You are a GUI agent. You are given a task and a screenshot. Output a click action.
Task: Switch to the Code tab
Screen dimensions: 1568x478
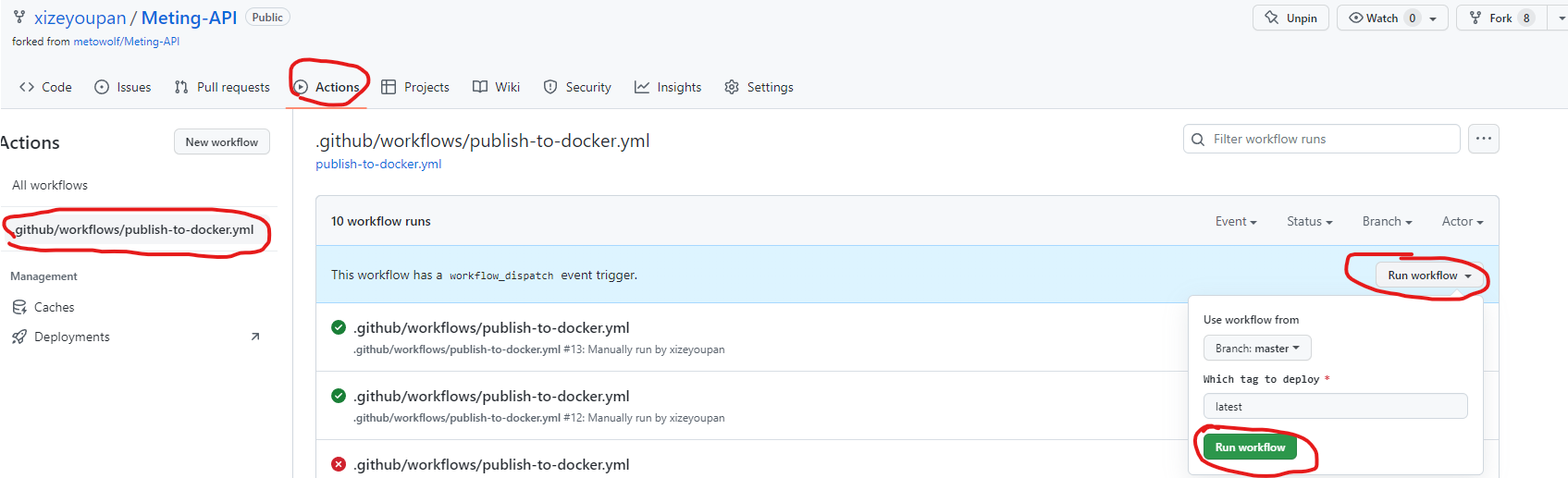pyautogui.click(x=45, y=87)
